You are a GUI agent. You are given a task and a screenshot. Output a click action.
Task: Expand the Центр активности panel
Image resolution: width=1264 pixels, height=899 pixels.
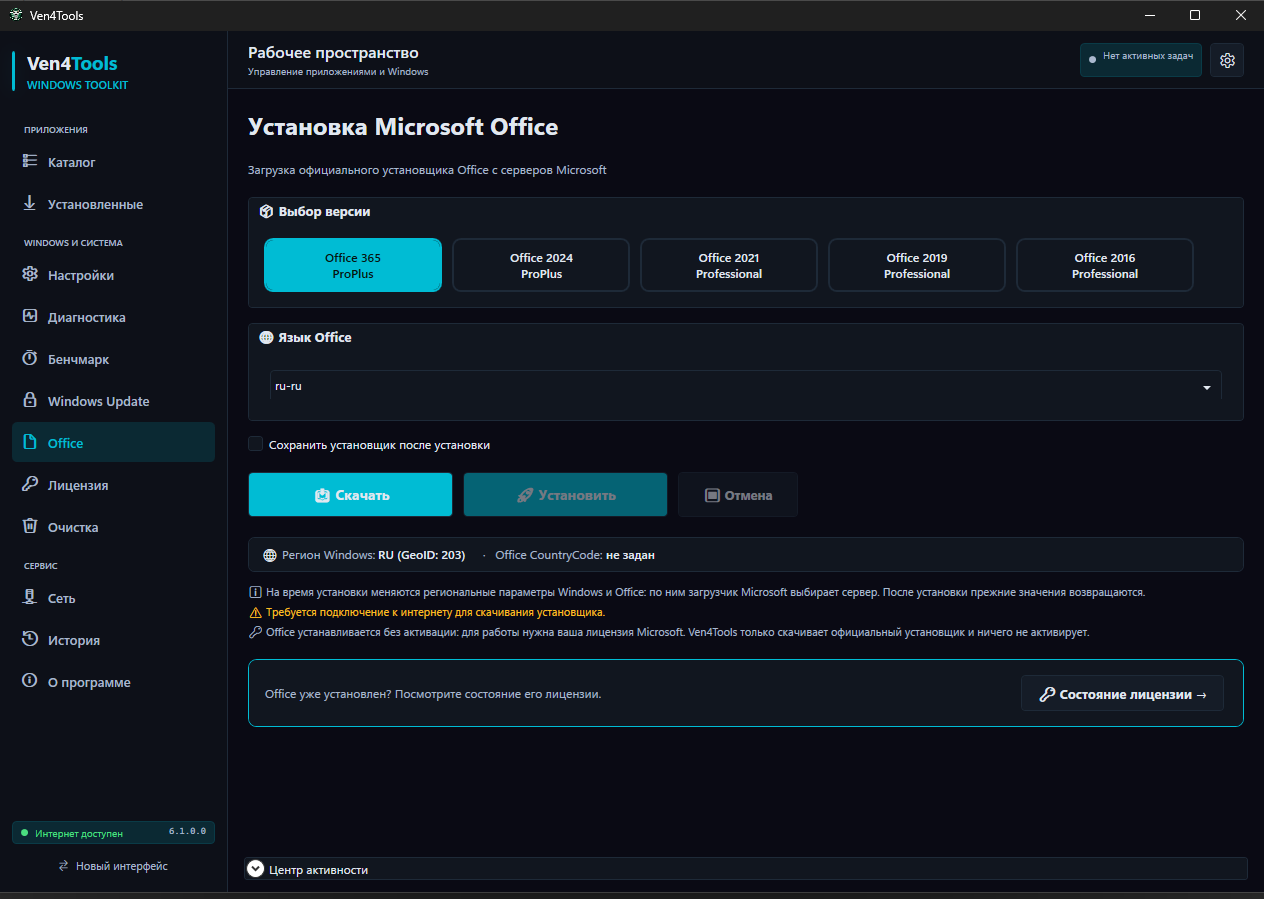[x=255, y=869]
